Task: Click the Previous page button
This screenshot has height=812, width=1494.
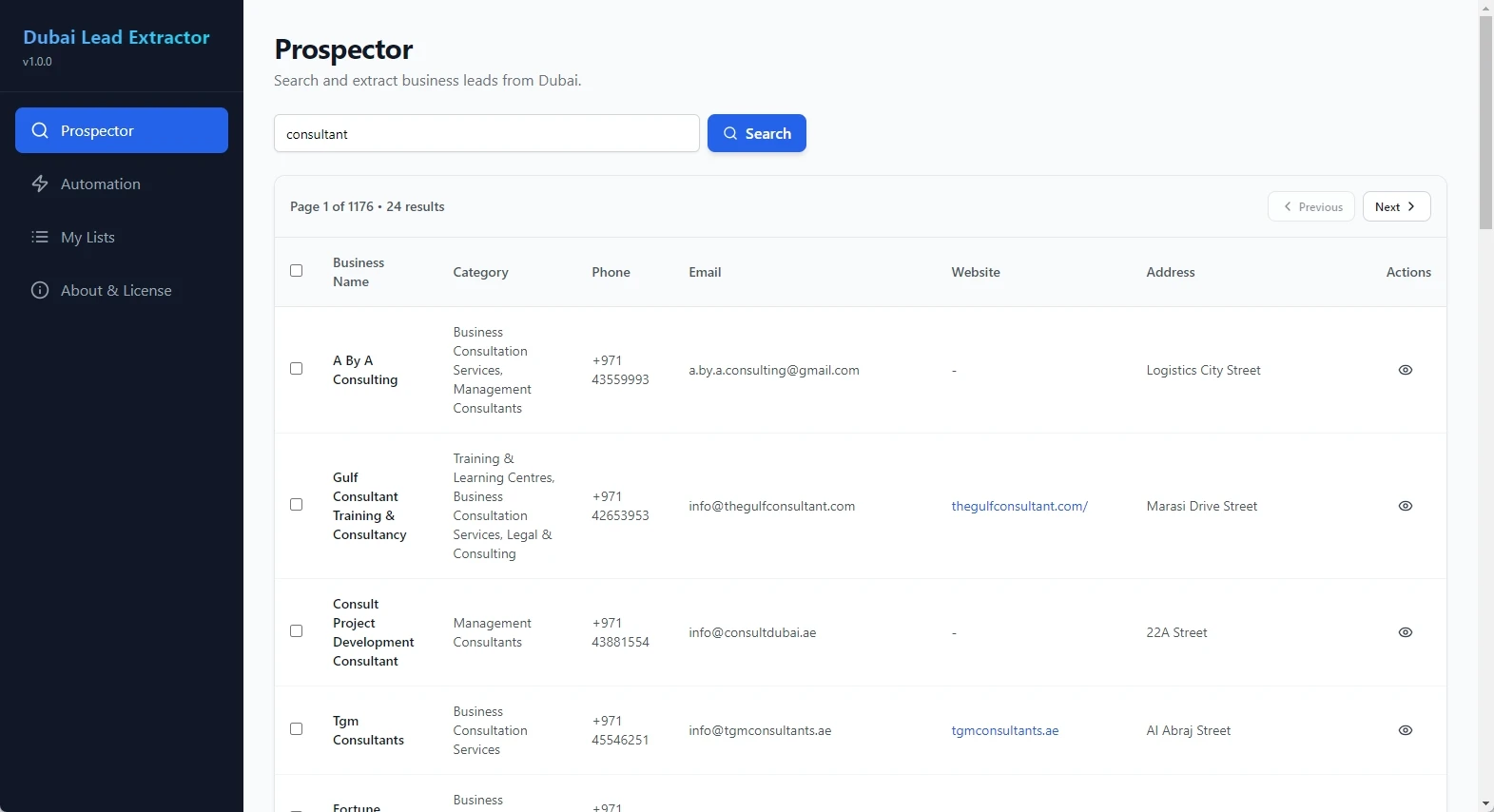Action: [x=1311, y=206]
